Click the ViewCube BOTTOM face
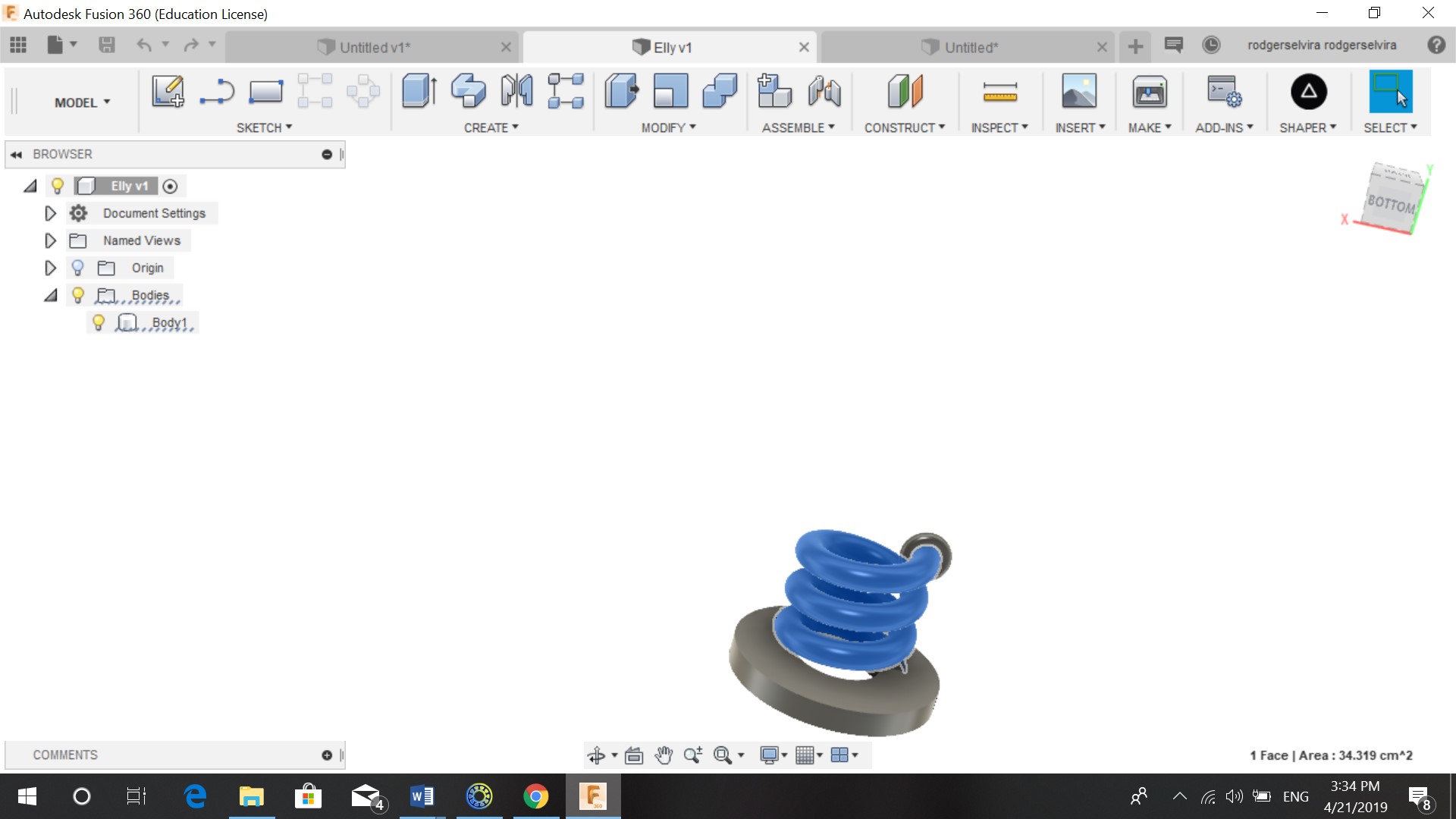 pyautogui.click(x=1390, y=203)
